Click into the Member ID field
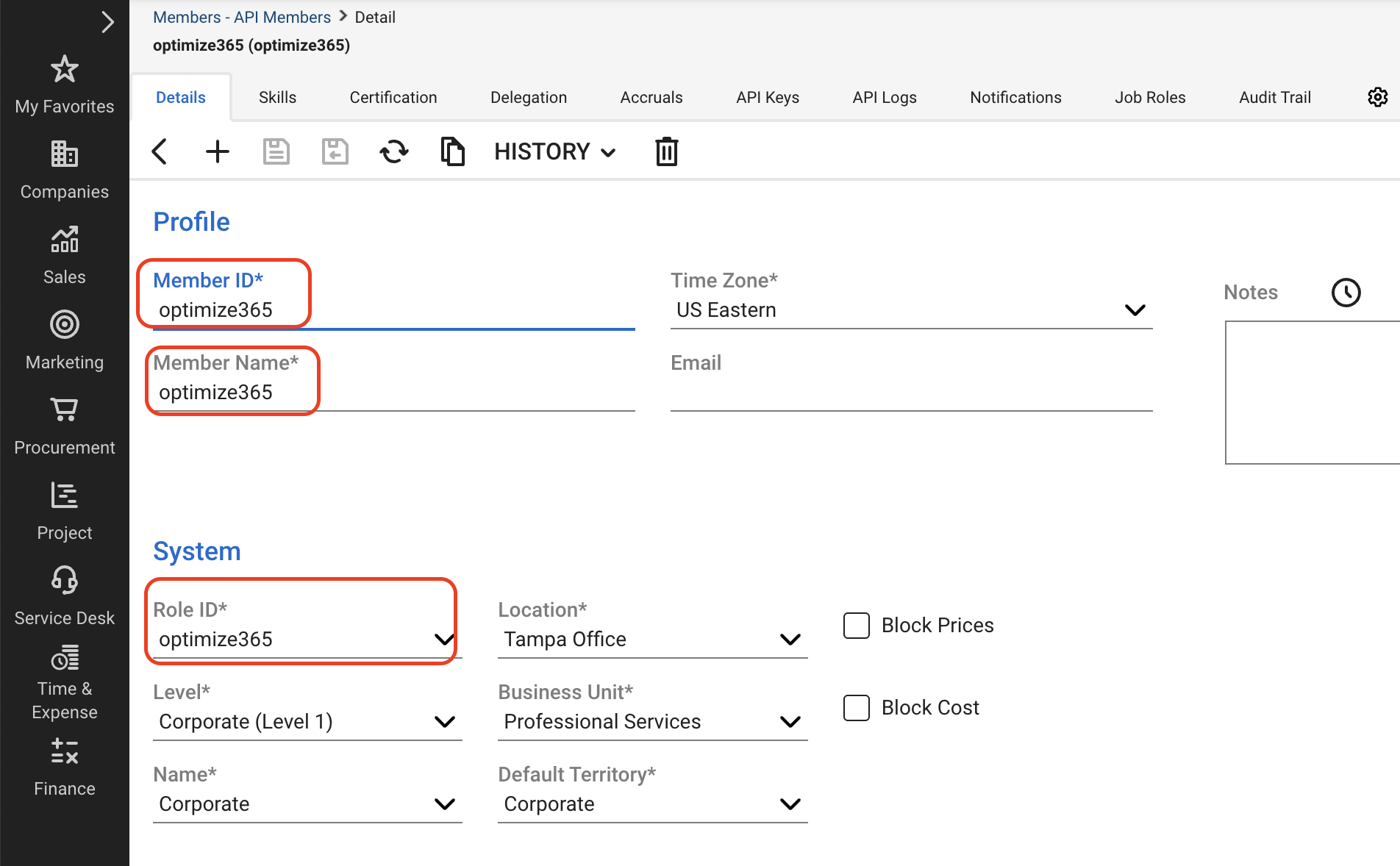 [393, 310]
